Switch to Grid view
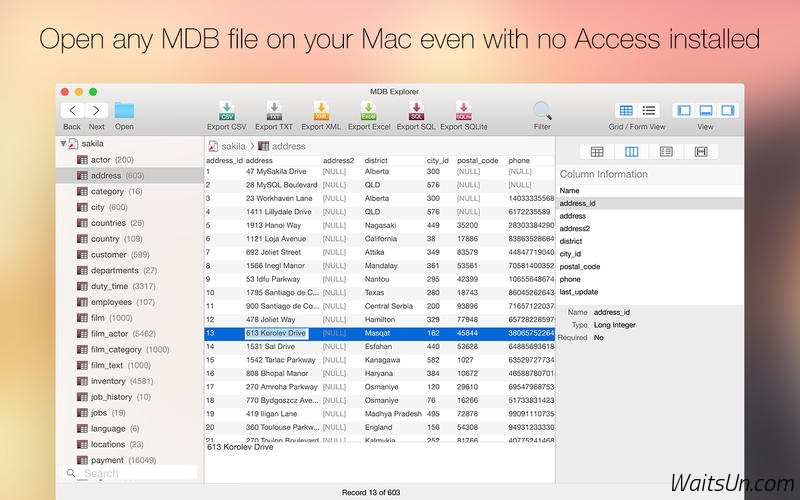 [x=626, y=110]
